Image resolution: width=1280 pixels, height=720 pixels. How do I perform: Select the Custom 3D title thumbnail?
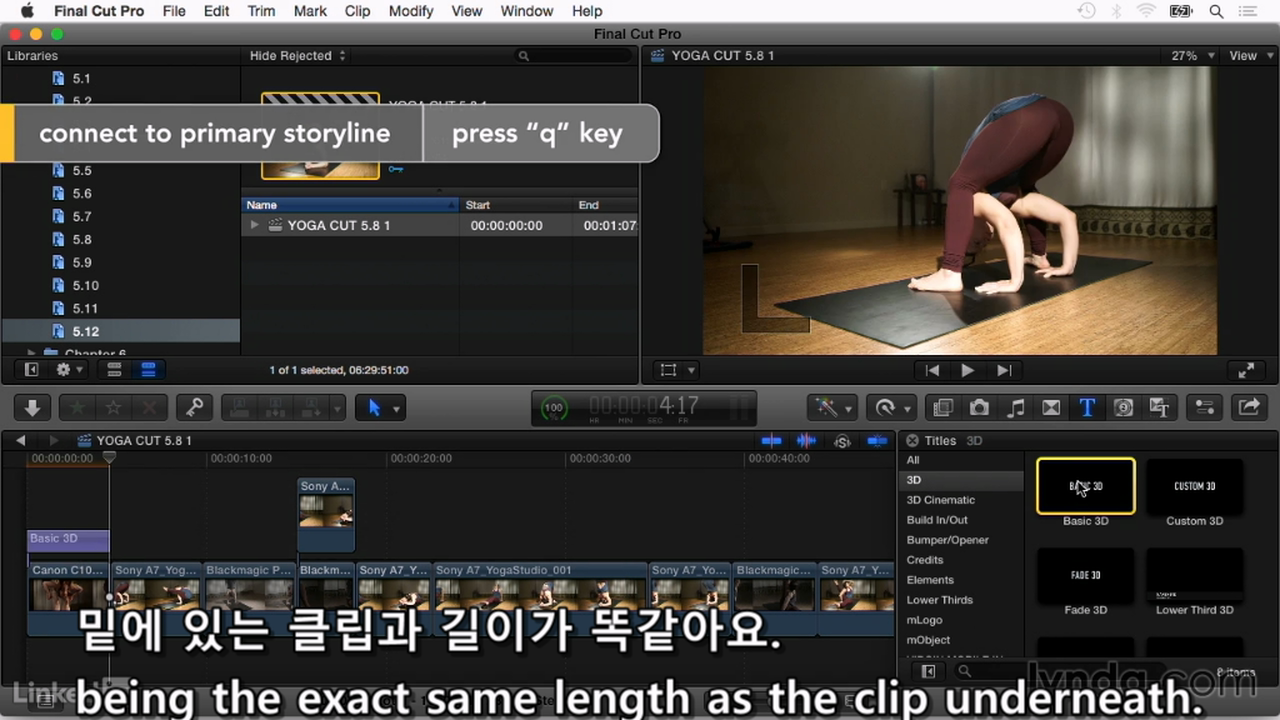1194,486
